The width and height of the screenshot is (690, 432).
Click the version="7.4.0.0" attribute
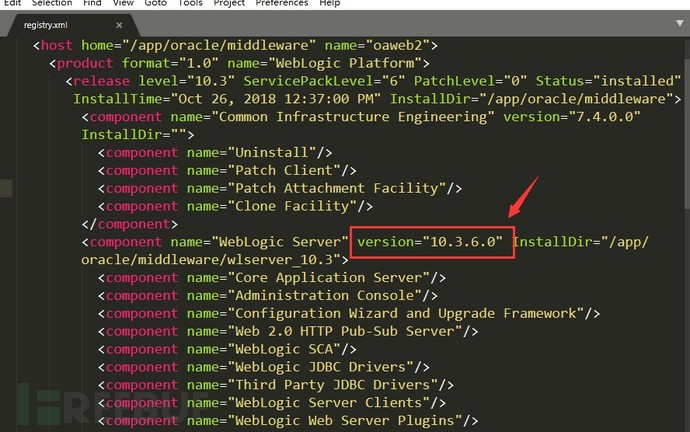pyautogui.click(x=572, y=117)
